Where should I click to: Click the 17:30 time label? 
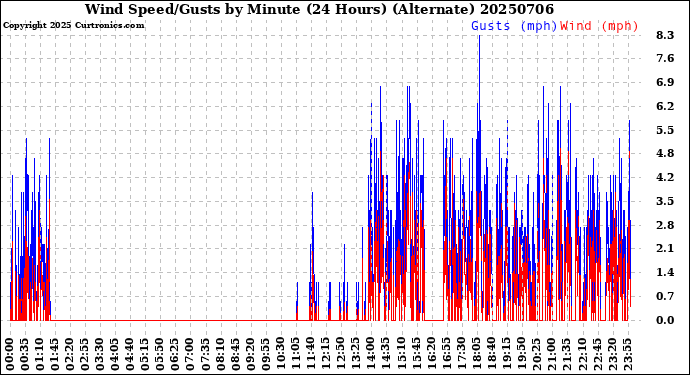[462, 354]
